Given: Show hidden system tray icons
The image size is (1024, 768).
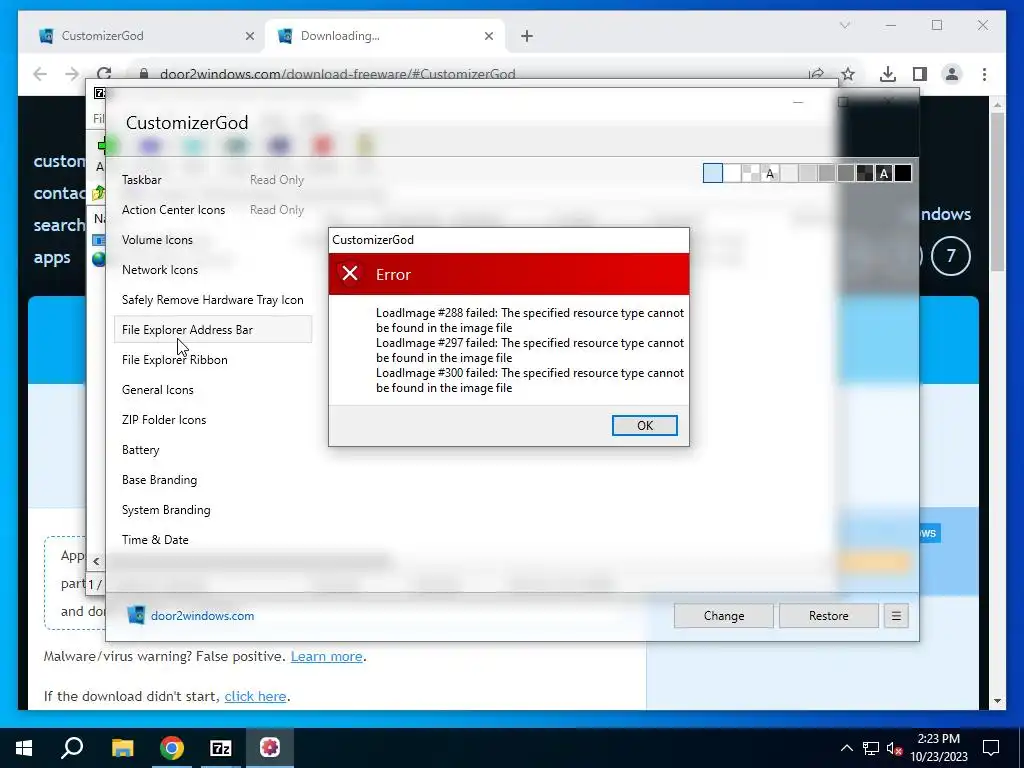Looking at the screenshot, I should [x=846, y=748].
